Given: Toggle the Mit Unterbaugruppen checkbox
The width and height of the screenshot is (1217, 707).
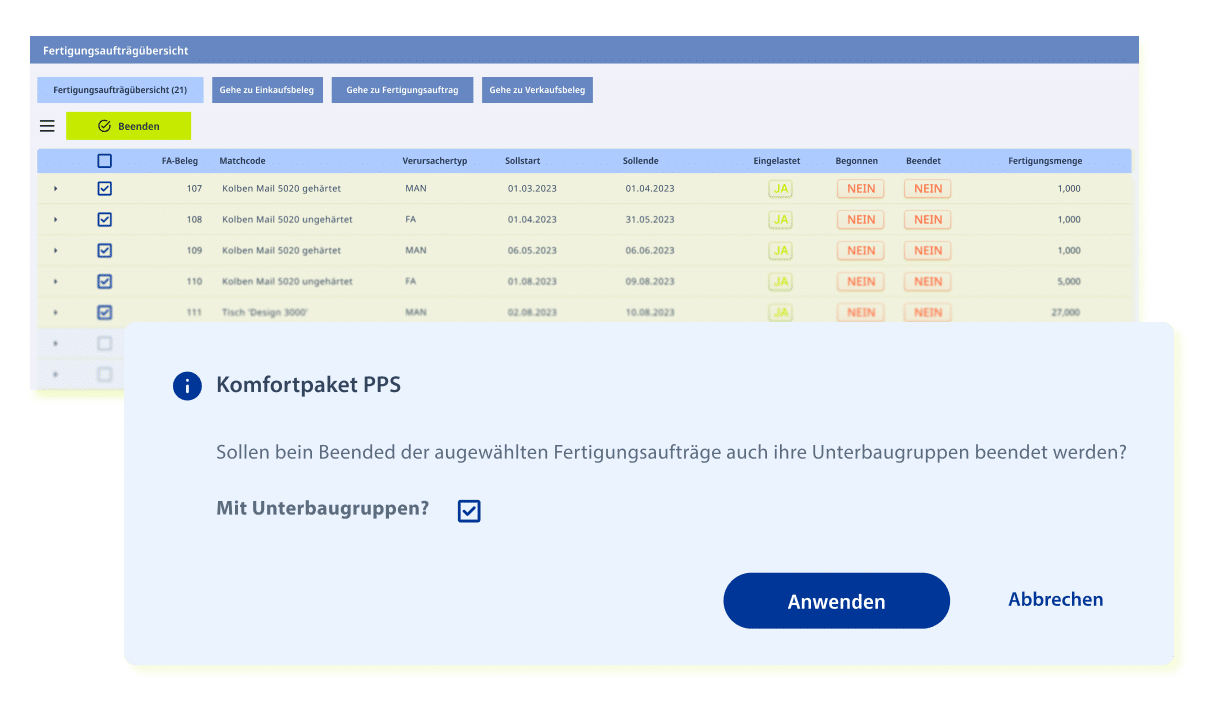Looking at the screenshot, I should tap(469, 511).
